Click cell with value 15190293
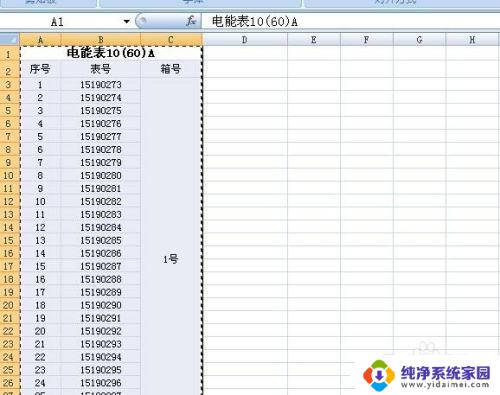This screenshot has width=500, height=395. pos(101,344)
